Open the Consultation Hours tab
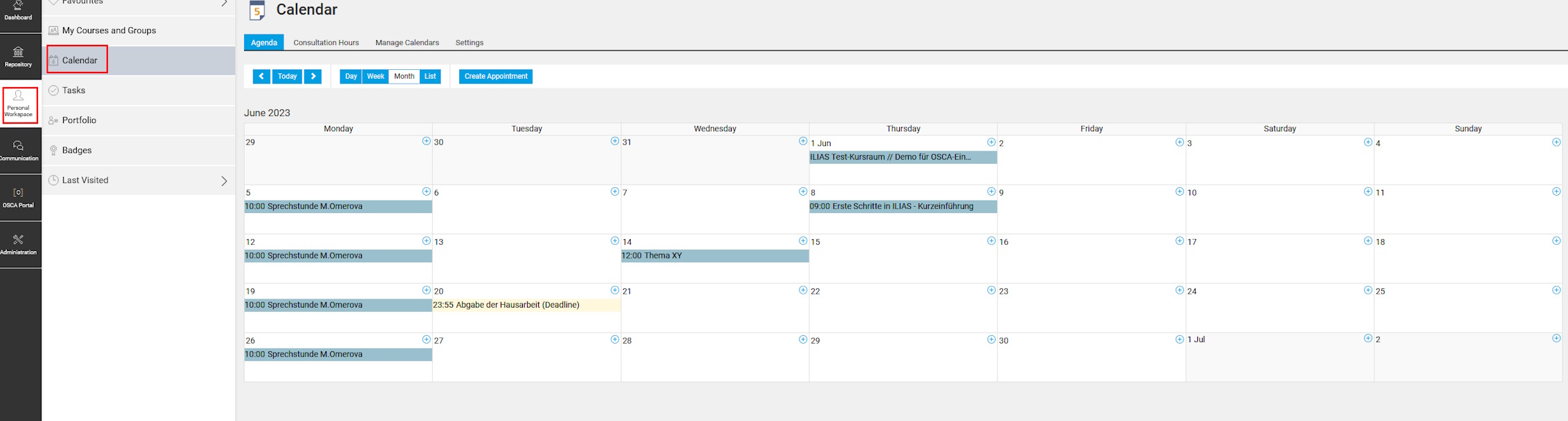The image size is (1568, 421). click(x=326, y=43)
